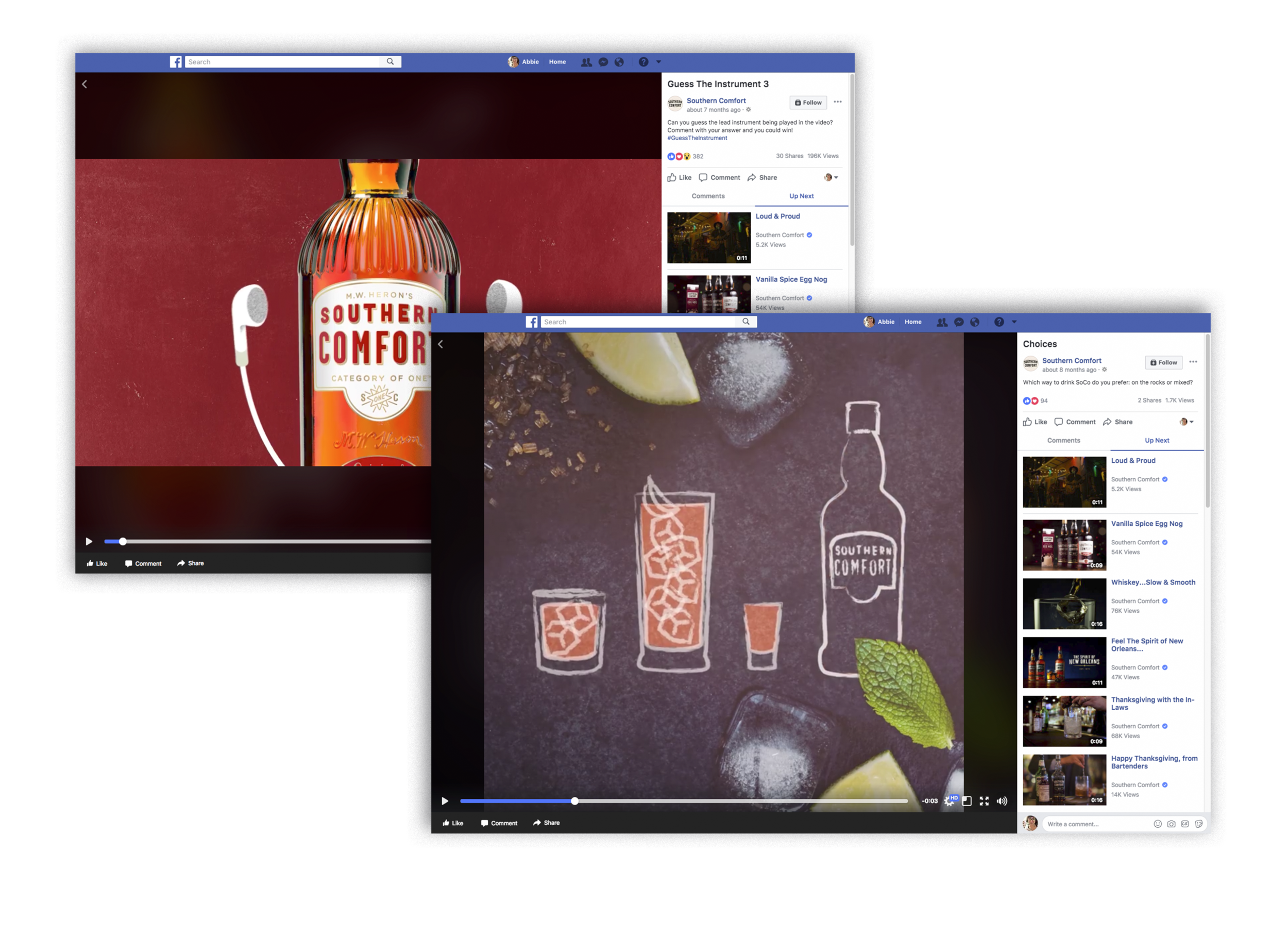Open Southern Comfort page name in Choices window

1071,360
